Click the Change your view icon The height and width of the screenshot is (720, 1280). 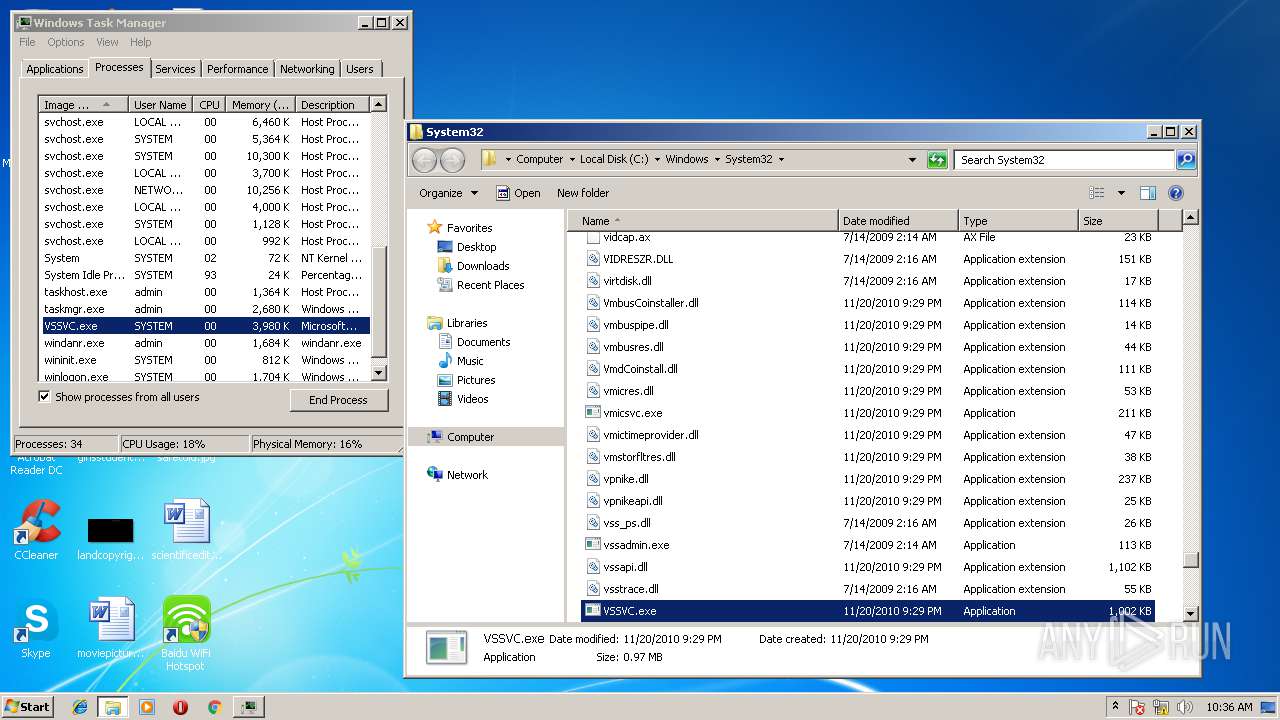pyautogui.click(x=1097, y=193)
